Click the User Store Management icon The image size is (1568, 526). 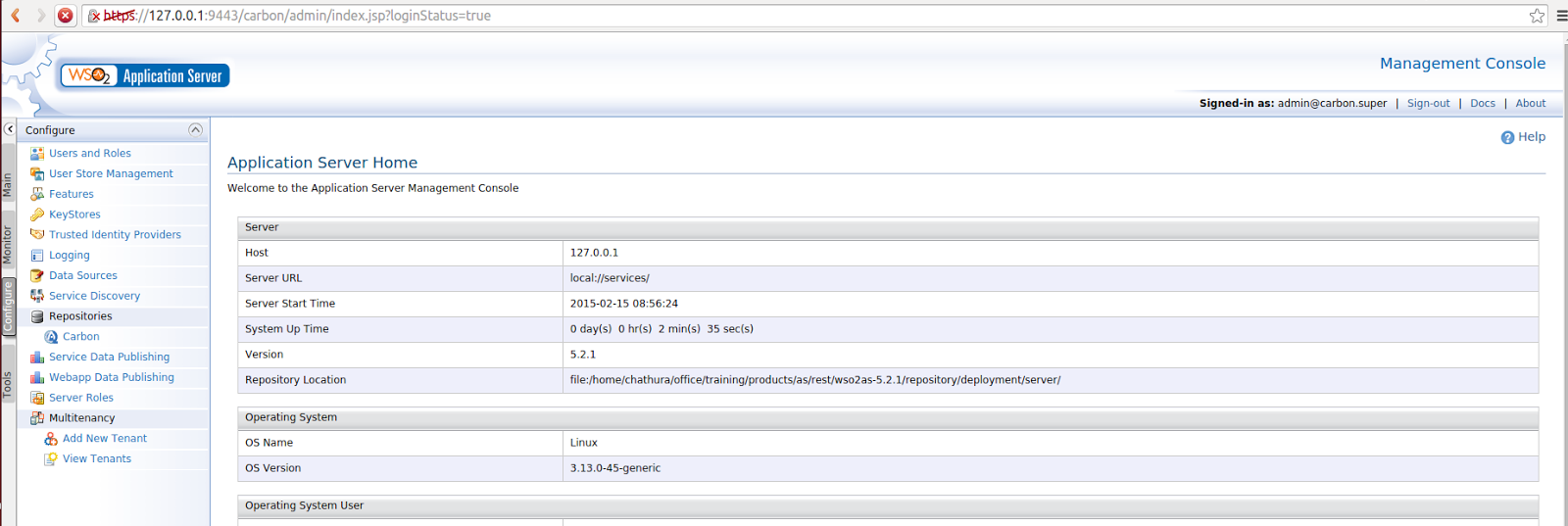click(x=37, y=173)
